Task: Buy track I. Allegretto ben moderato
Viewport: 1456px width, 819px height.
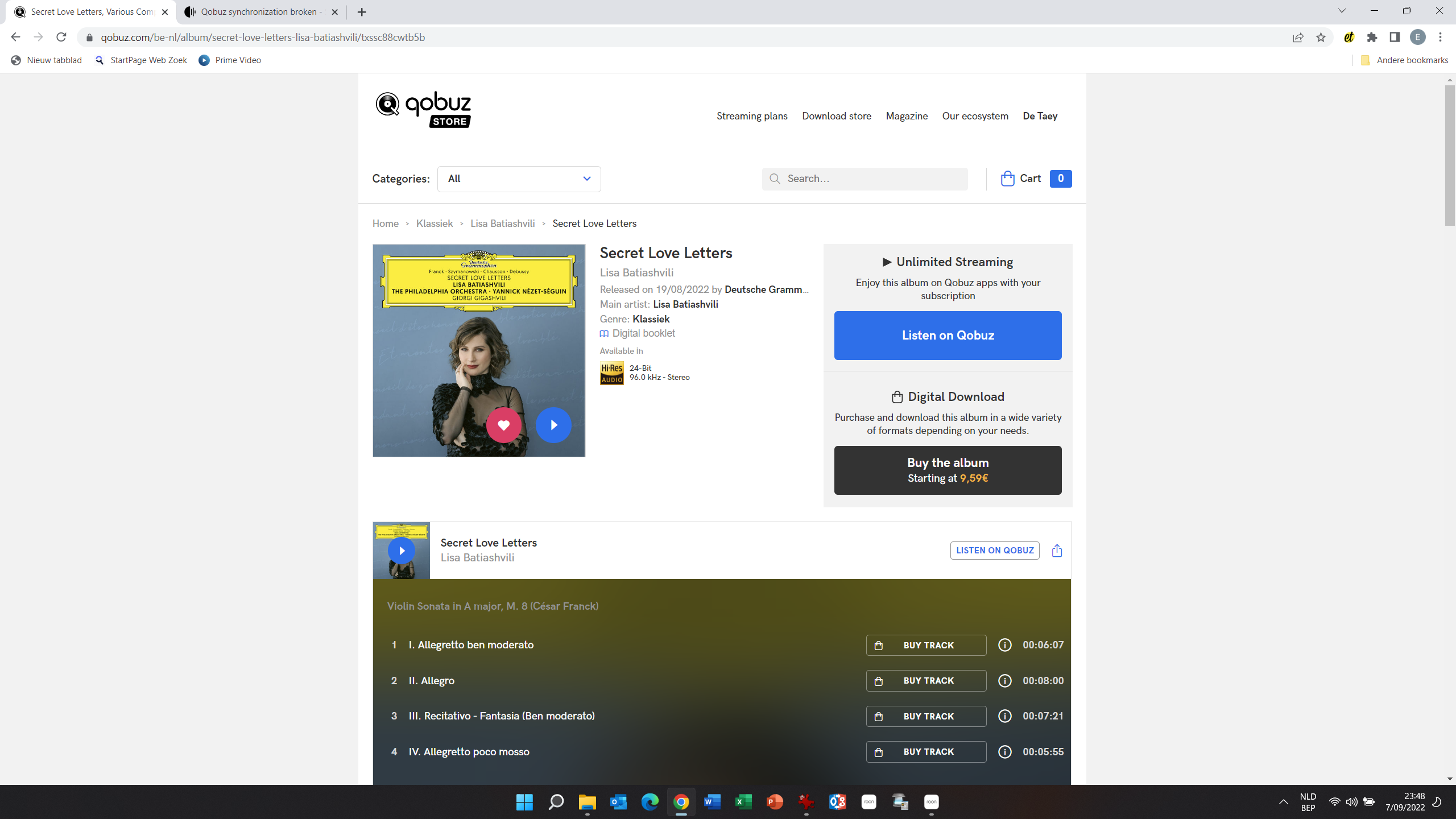Action: [x=926, y=645]
